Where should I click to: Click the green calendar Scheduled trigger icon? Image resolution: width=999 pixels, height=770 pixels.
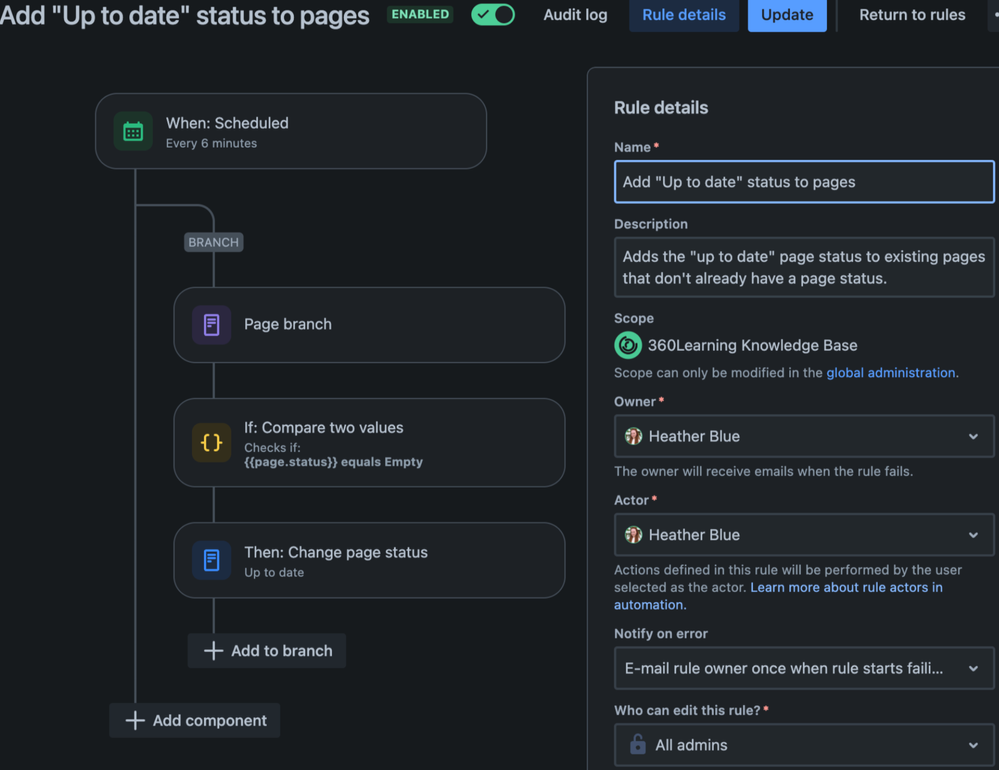coord(133,132)
